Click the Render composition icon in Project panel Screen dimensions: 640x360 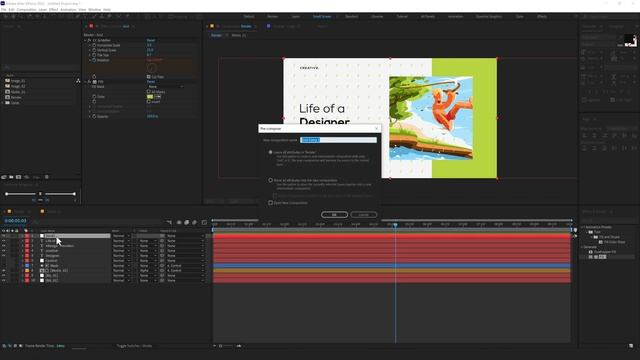(x=7, y=97)
